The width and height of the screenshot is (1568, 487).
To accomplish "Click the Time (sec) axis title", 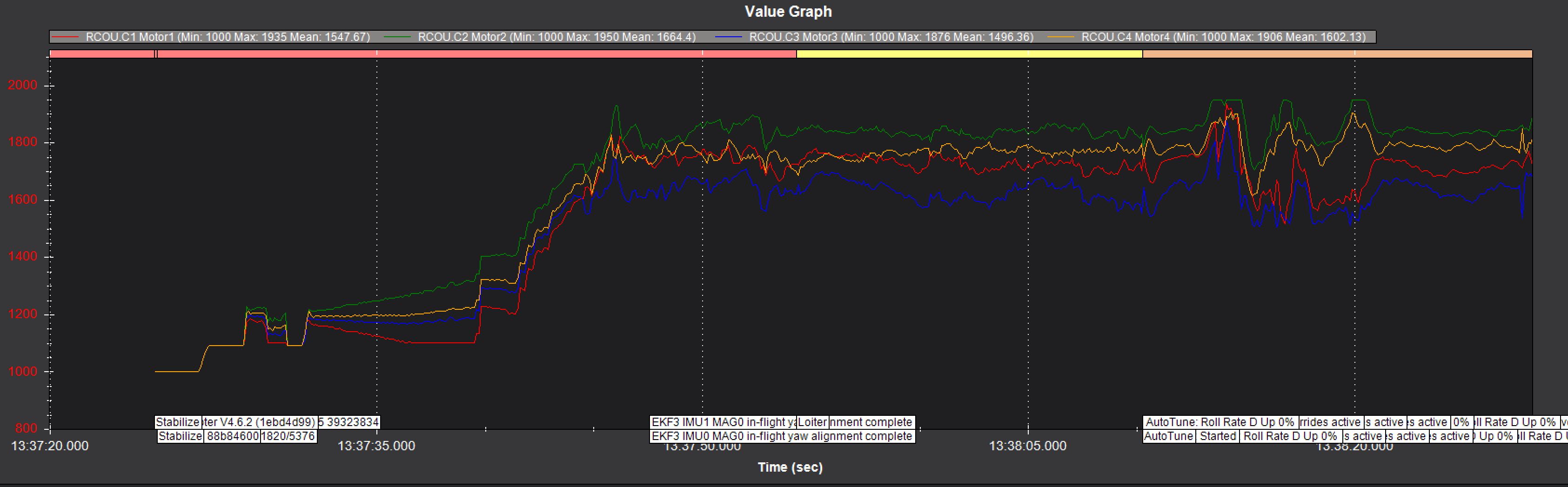I will pyautogui.click(x=790, y=467).
